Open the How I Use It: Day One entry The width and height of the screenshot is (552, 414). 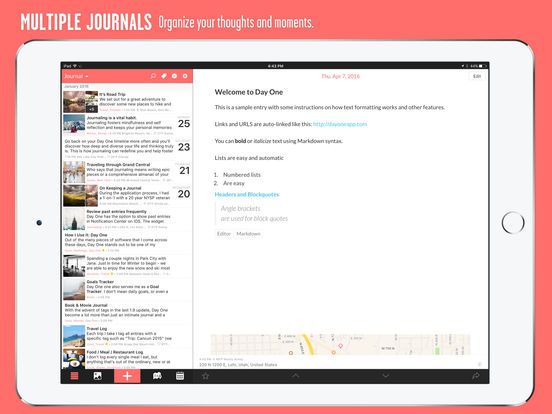point(127,242)
